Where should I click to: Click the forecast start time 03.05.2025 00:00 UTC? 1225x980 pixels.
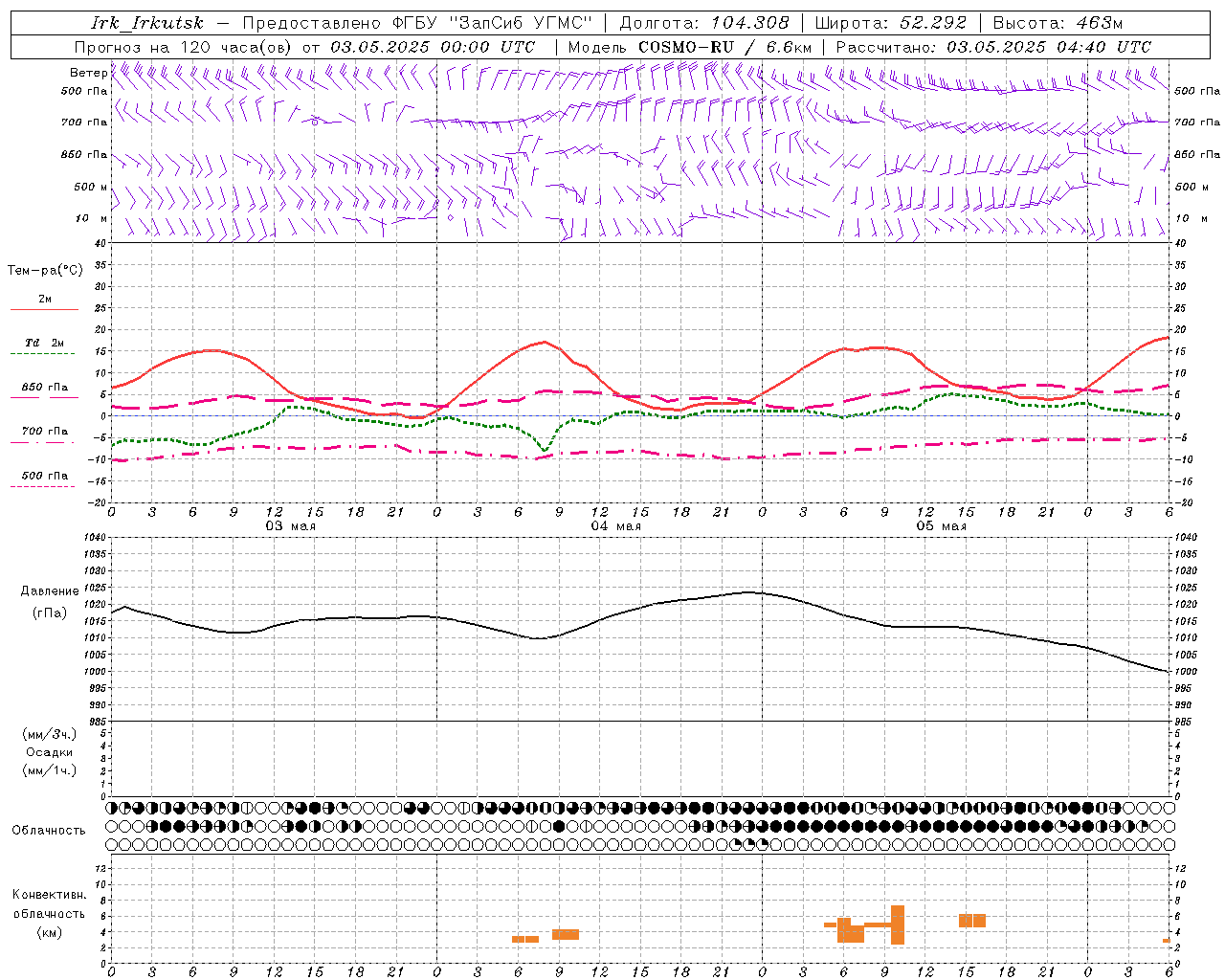point(433,47)
